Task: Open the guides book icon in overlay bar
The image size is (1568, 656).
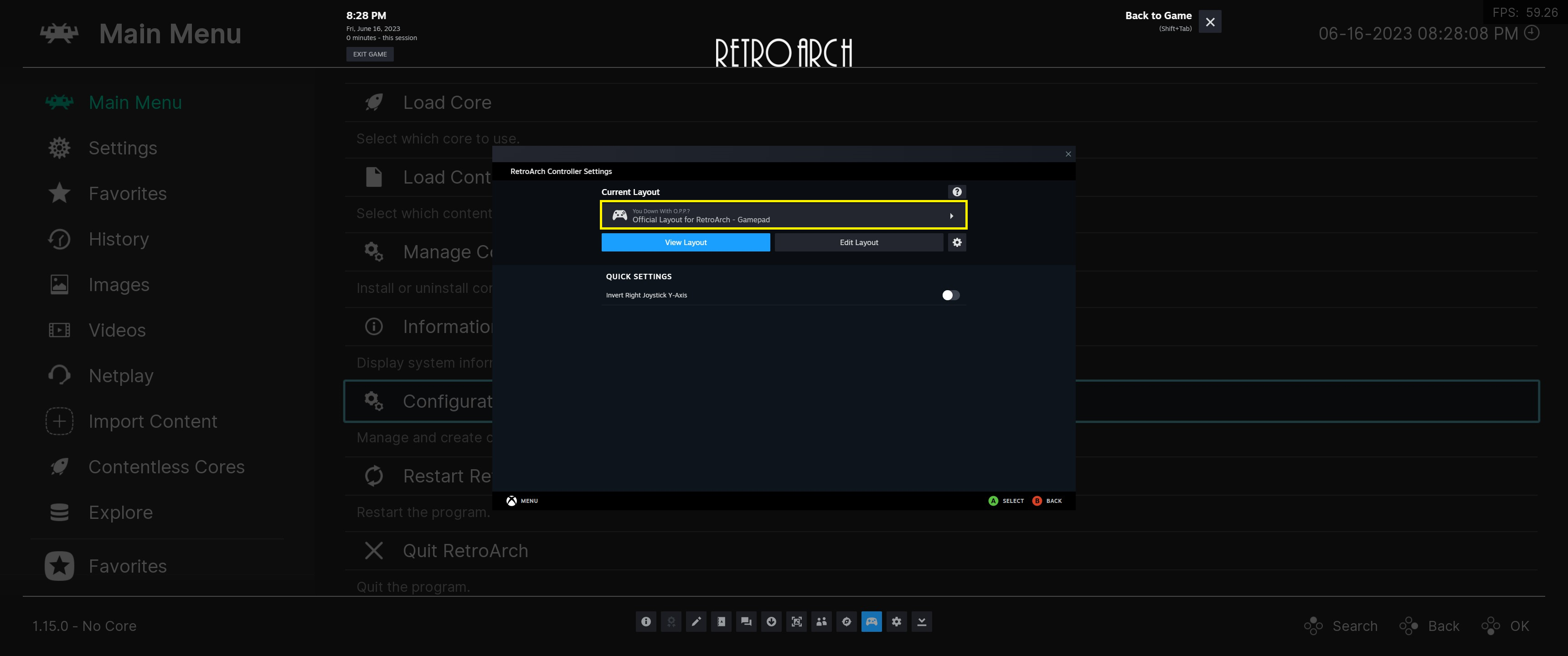Action: coord(721,621)
